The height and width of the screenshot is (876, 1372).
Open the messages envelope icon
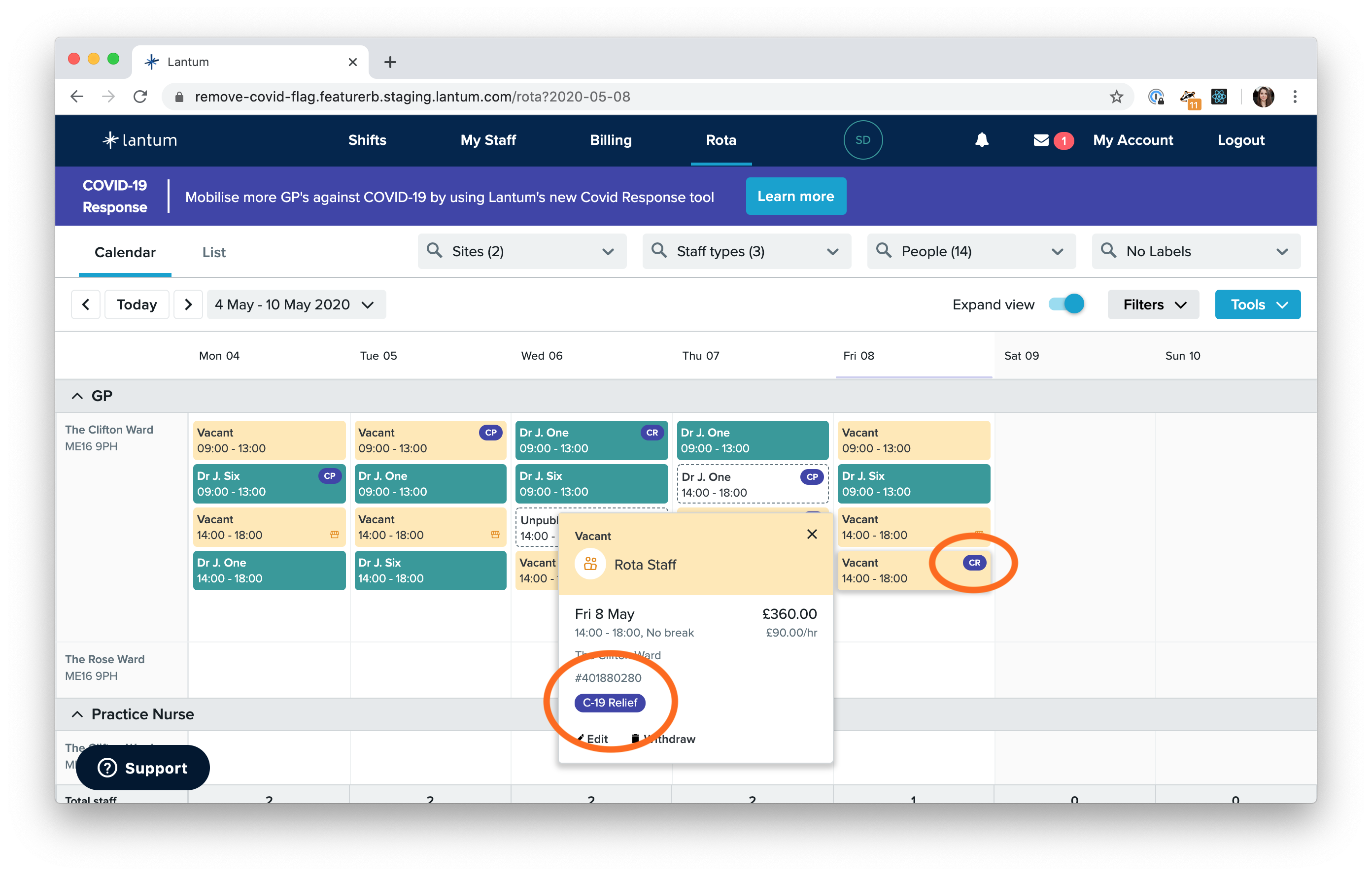point(1041,140)
